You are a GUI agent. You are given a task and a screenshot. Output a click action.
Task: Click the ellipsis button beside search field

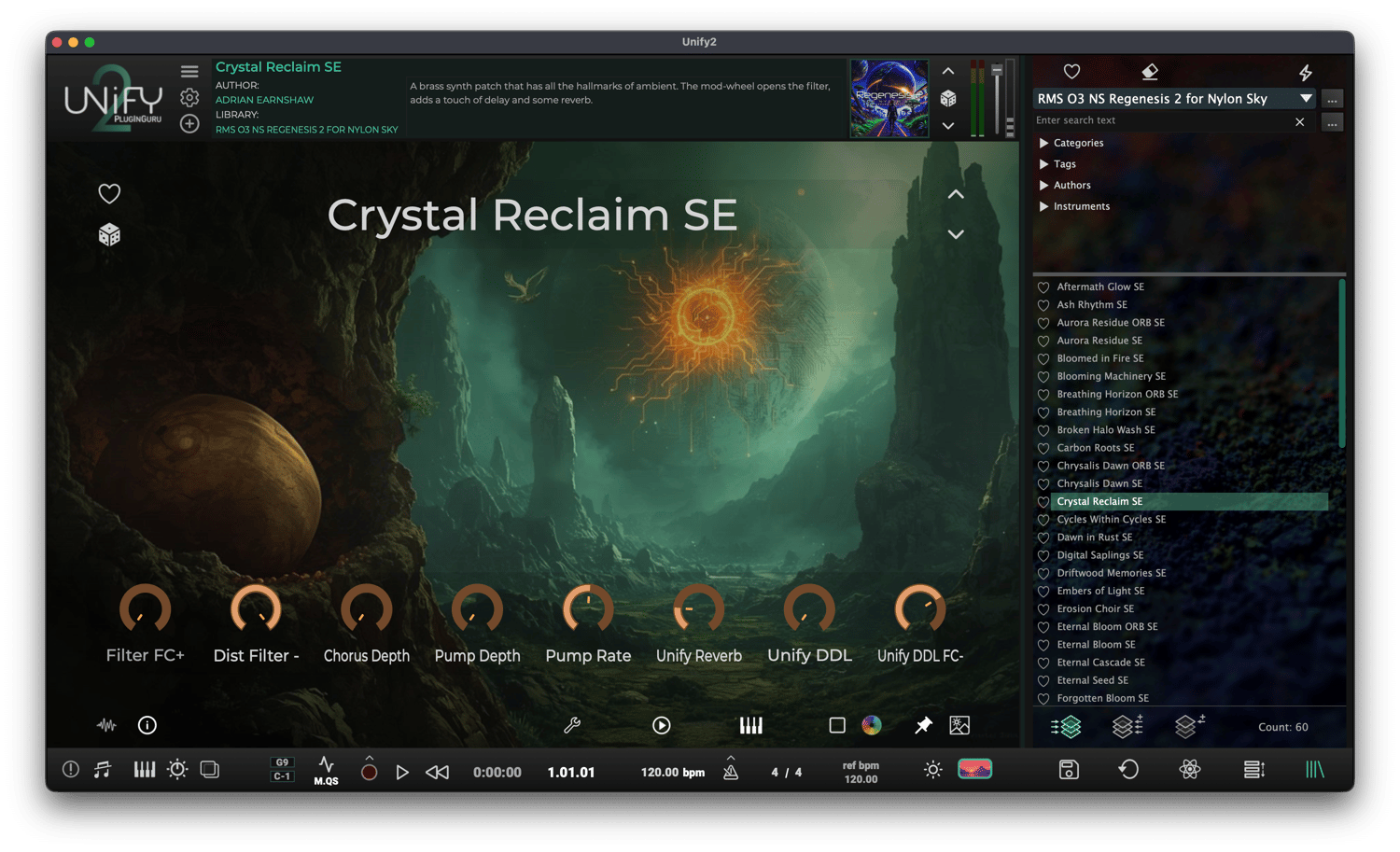tap(1332, 122)
